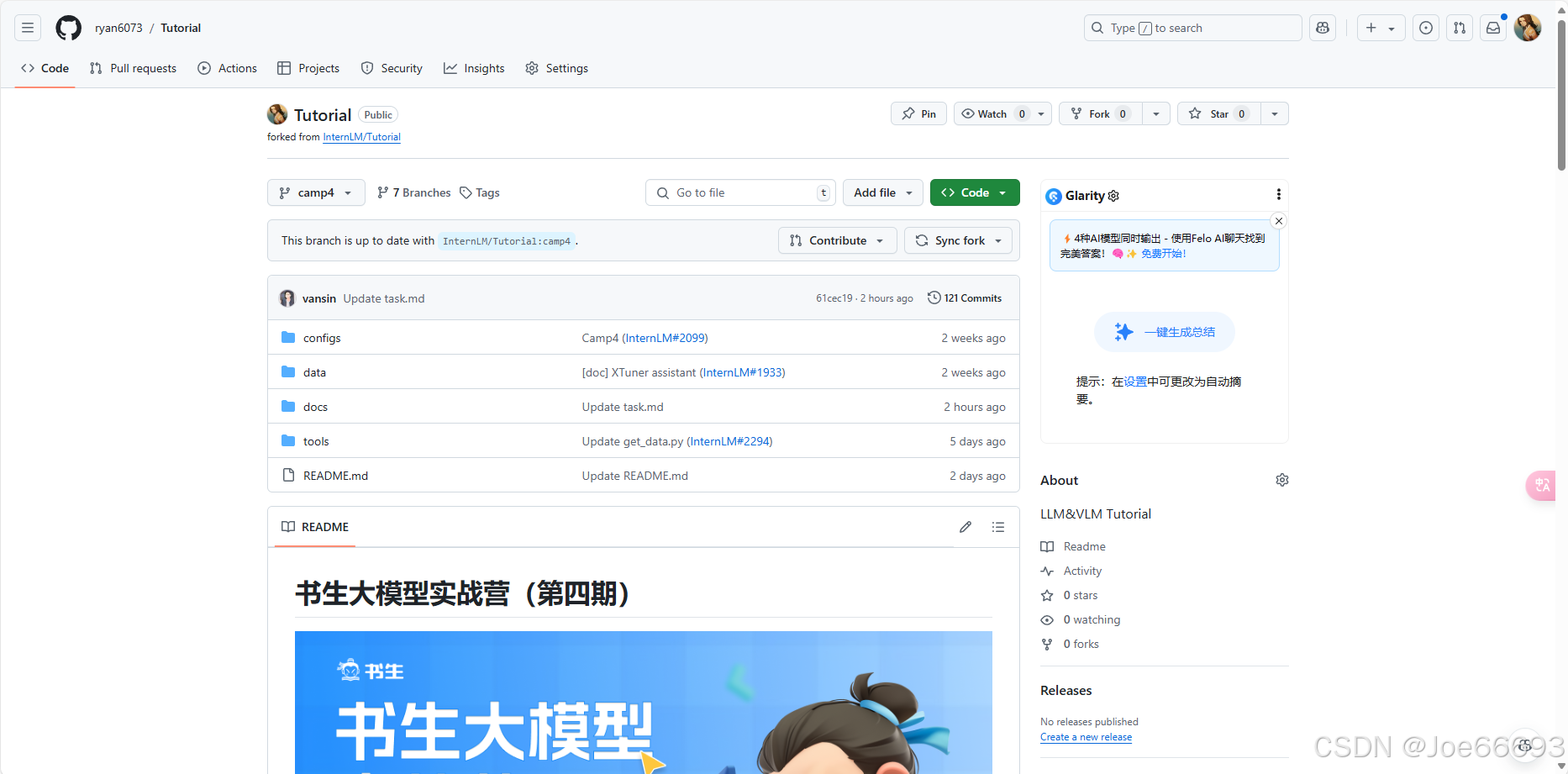
Task: Open the notifications inbox icon
Action: (x=1492, y=27)
